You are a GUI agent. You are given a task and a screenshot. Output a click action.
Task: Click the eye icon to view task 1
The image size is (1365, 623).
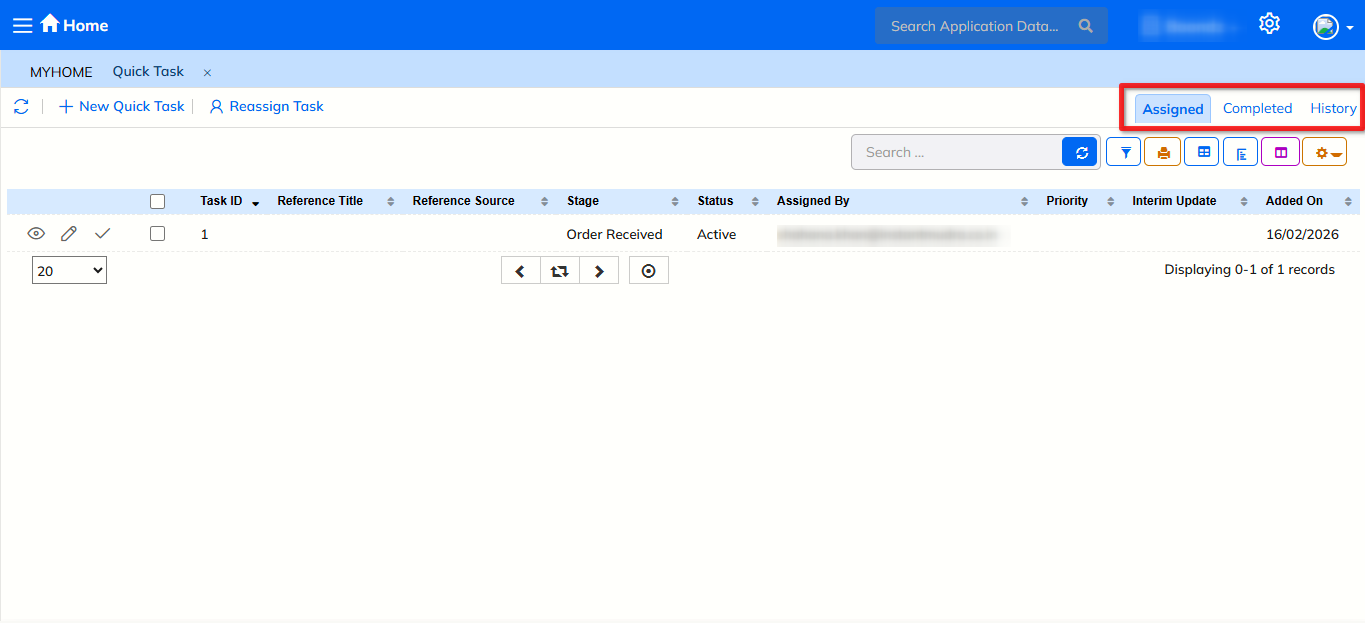[36, 234]
